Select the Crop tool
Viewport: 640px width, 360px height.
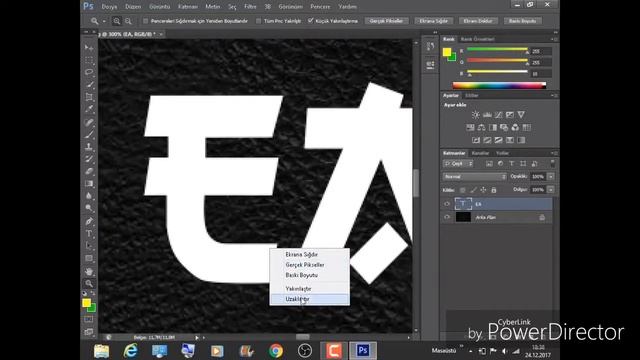coord(89,97)
